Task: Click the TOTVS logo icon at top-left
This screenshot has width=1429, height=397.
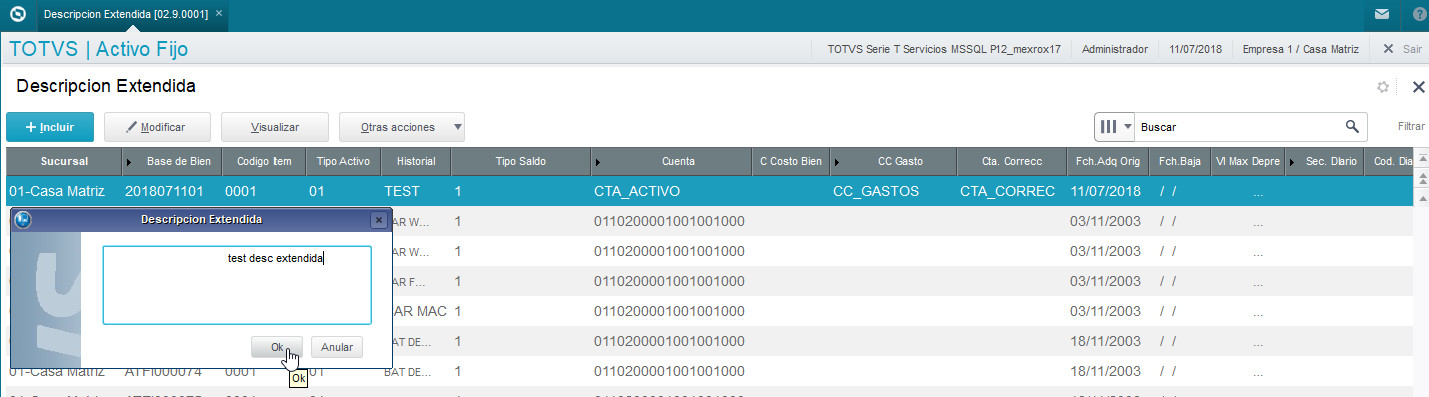Action: tap(17, 15)
